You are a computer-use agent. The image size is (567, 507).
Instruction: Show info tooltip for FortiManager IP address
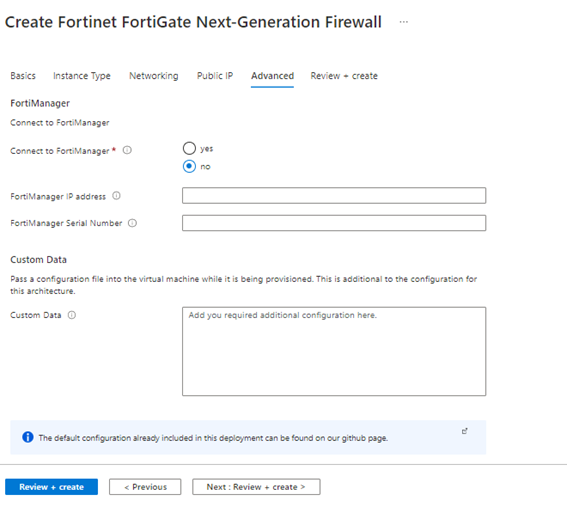click(x=116, y=196)
